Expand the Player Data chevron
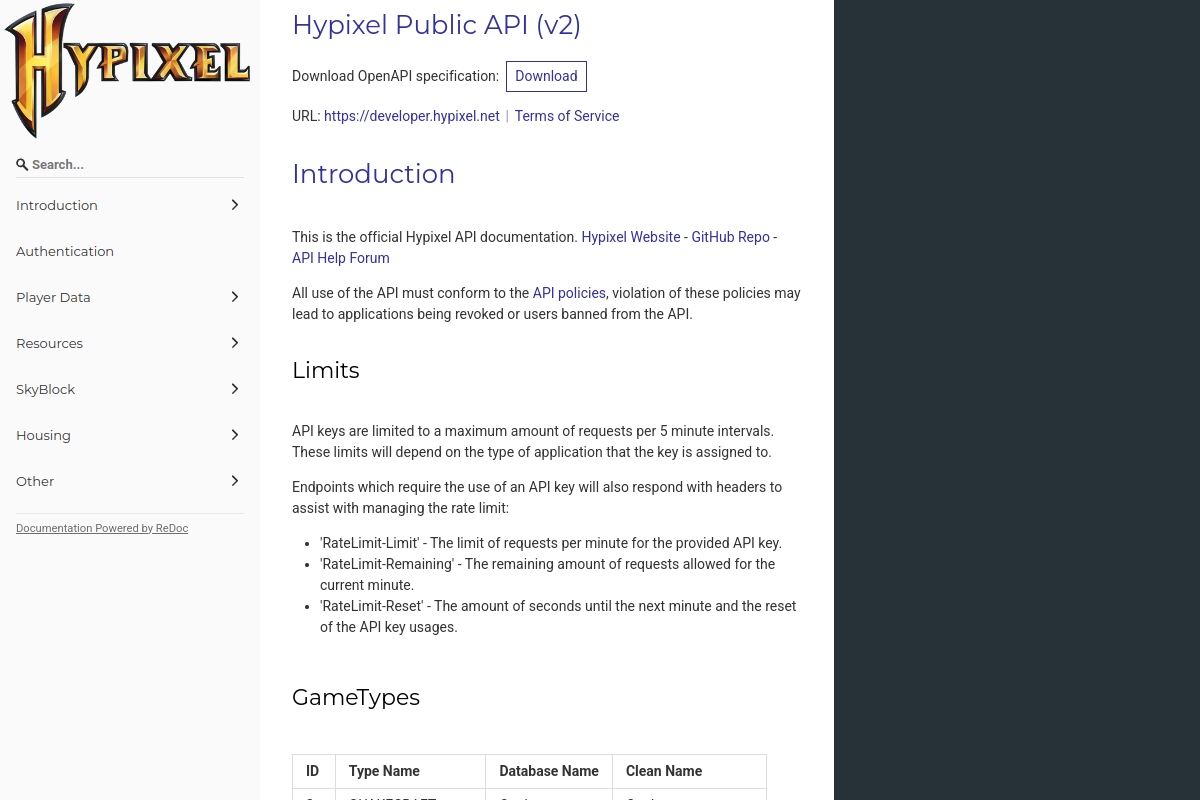 [x=235, y=297]
